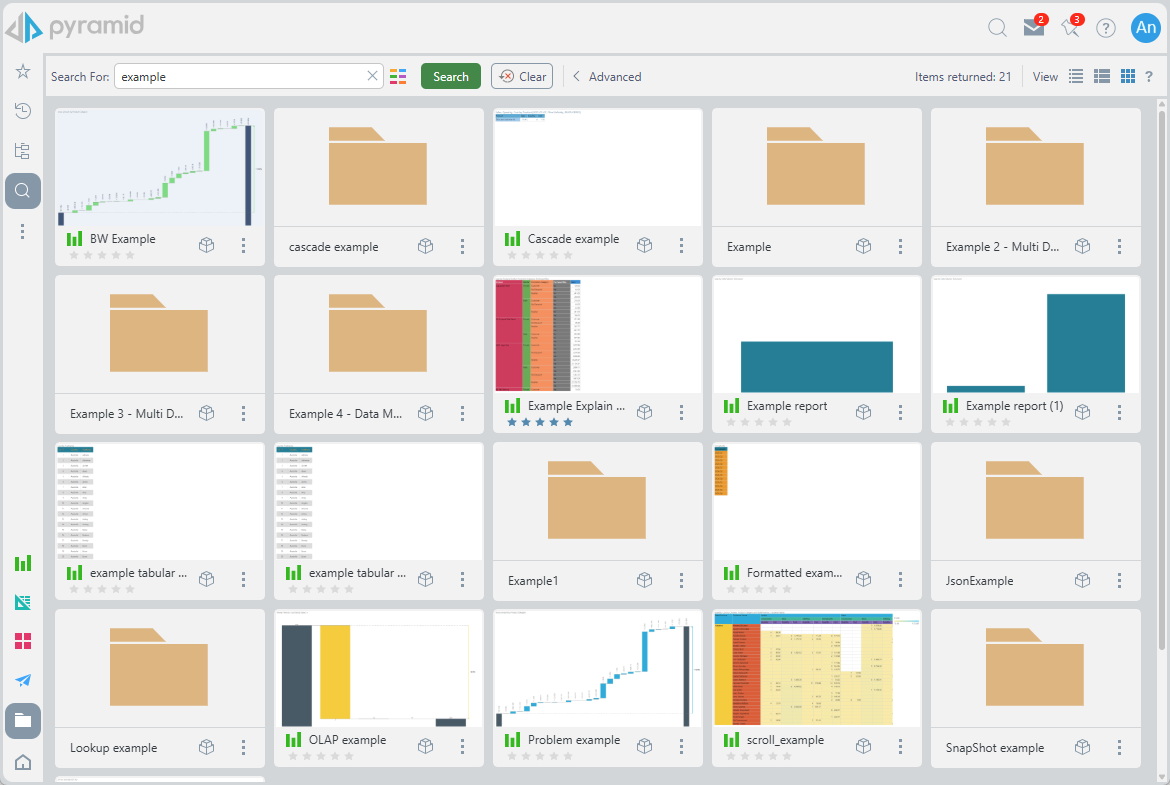Click the mail notifications icon
The width and height of the screenshot is (1170, 785).
pos(1034,28)
